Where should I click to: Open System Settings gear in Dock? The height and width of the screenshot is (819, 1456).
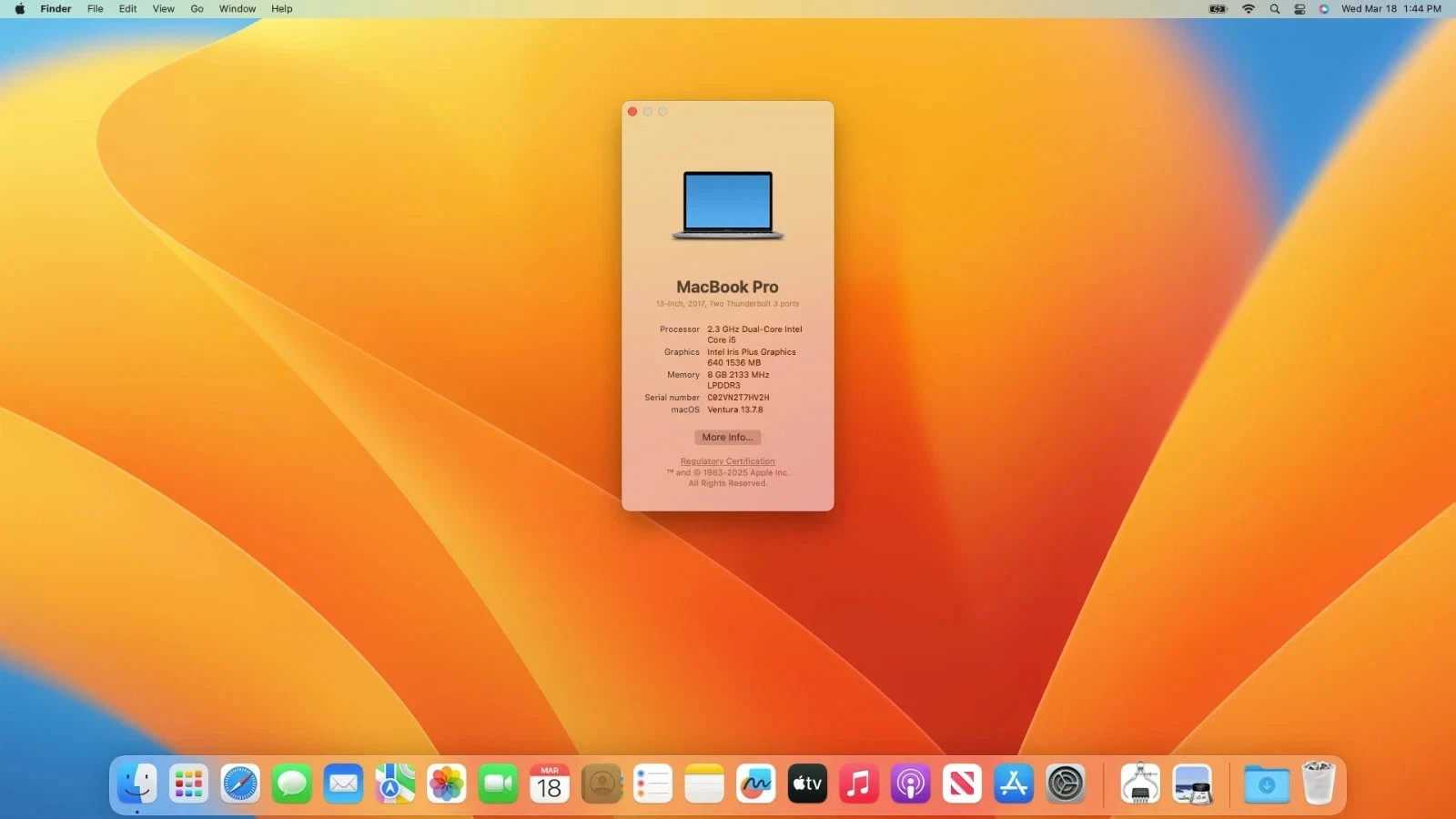1066,784
